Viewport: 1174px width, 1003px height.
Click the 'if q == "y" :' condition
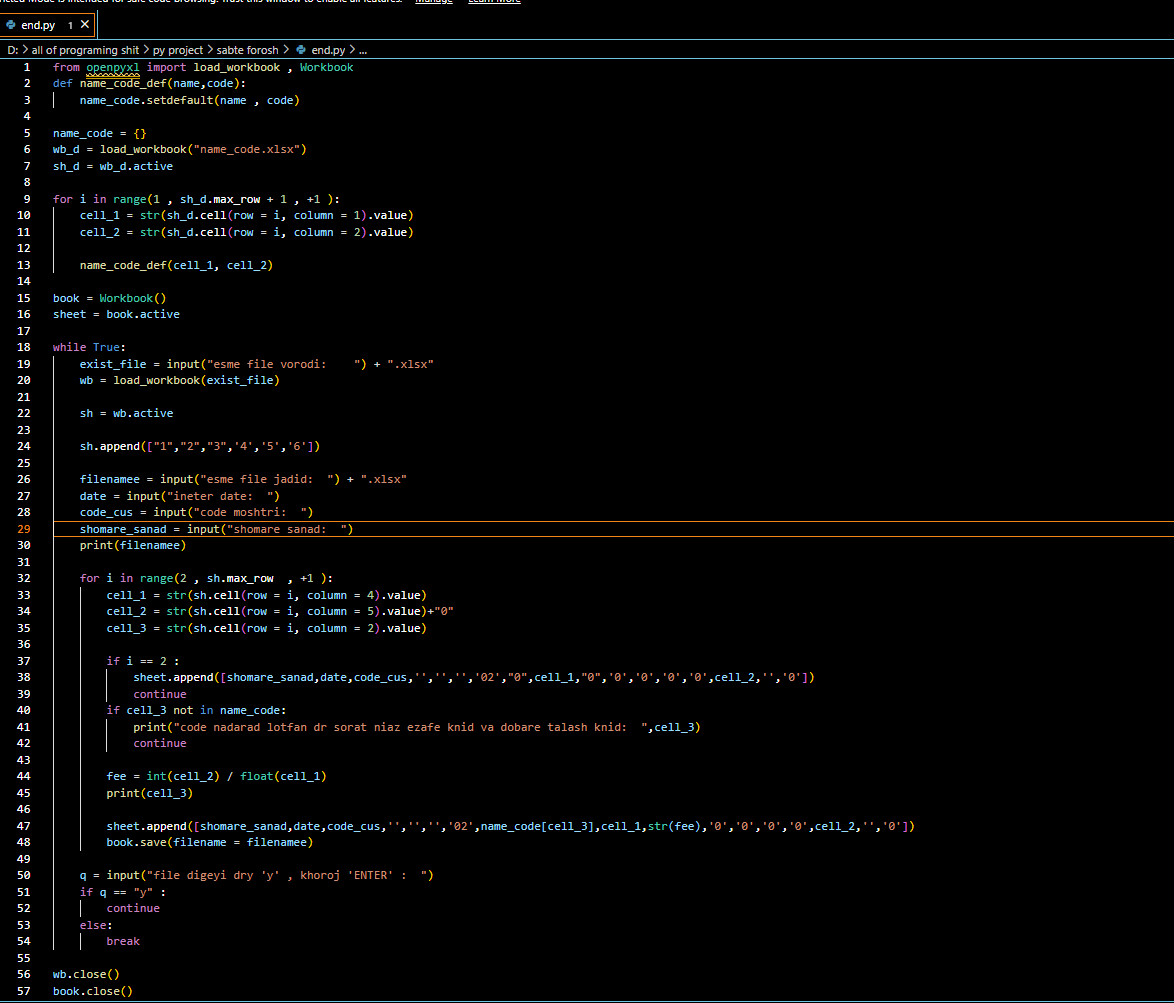pyautogui.click(x=123, y=892)
